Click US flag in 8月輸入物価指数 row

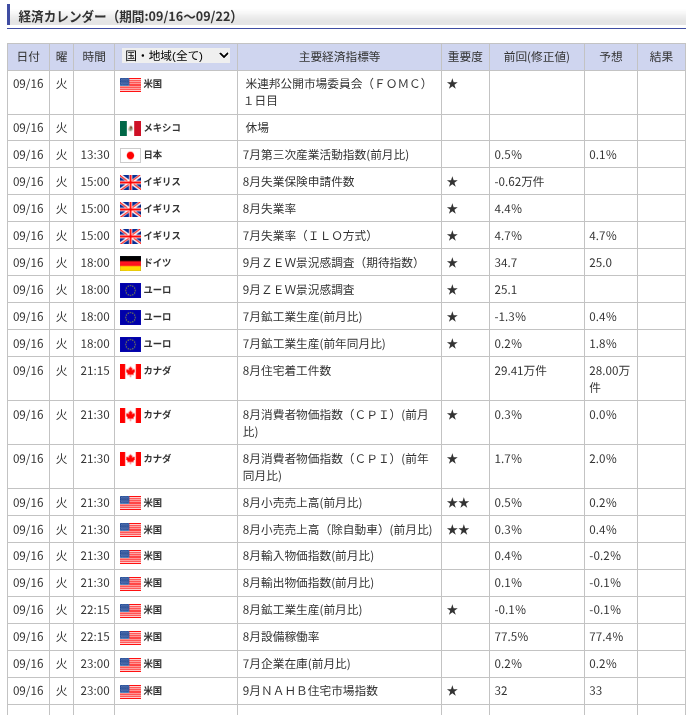130,556
